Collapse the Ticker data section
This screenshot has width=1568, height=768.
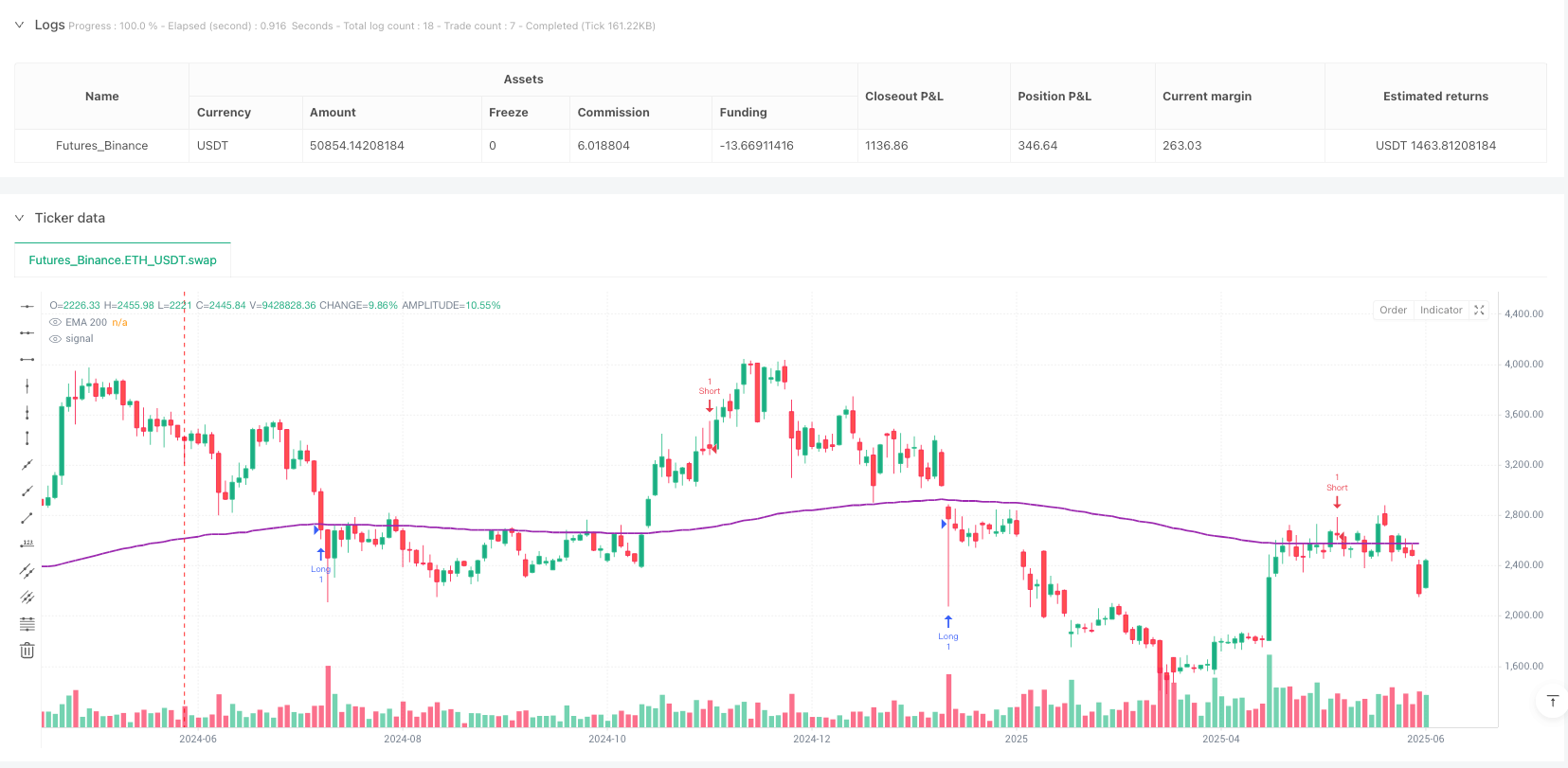(x=20, y=218)
